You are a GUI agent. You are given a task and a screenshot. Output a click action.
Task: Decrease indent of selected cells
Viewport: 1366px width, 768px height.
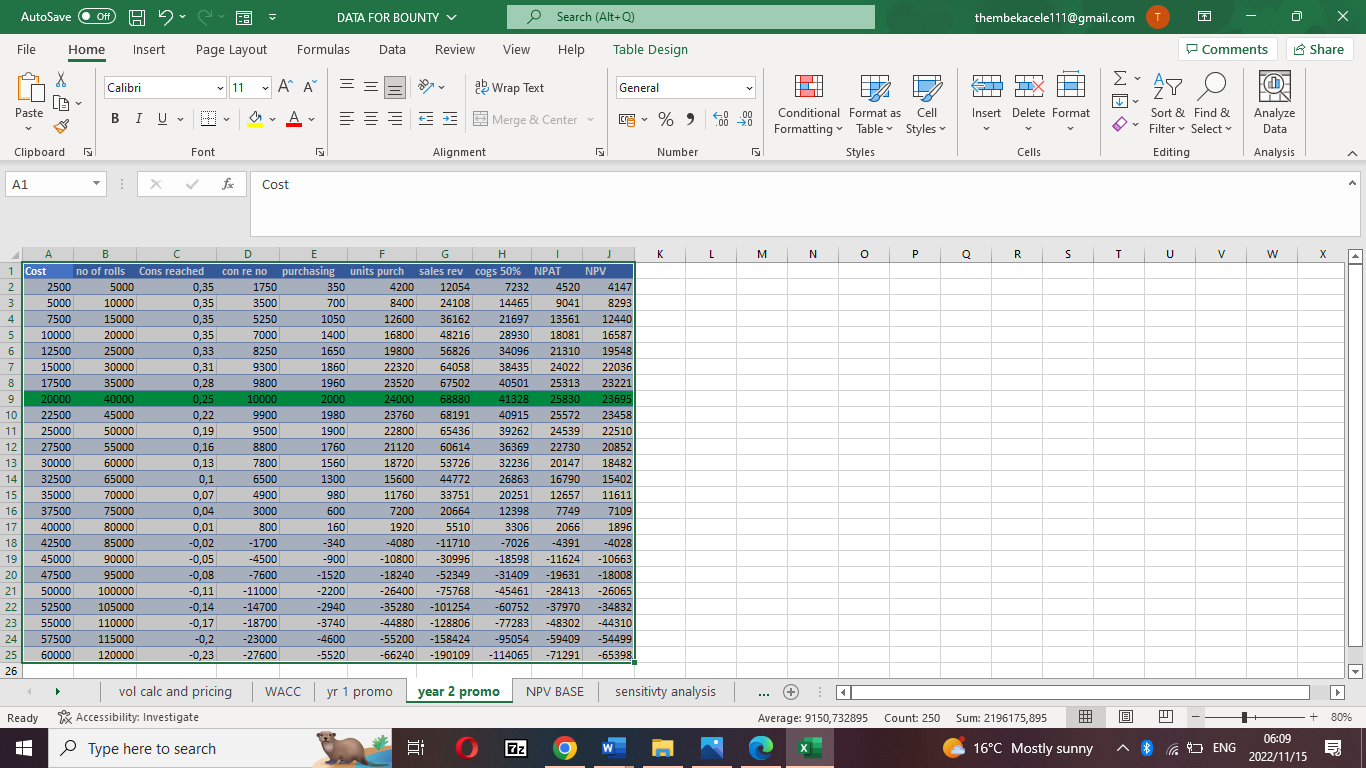[x=424, y=120]
